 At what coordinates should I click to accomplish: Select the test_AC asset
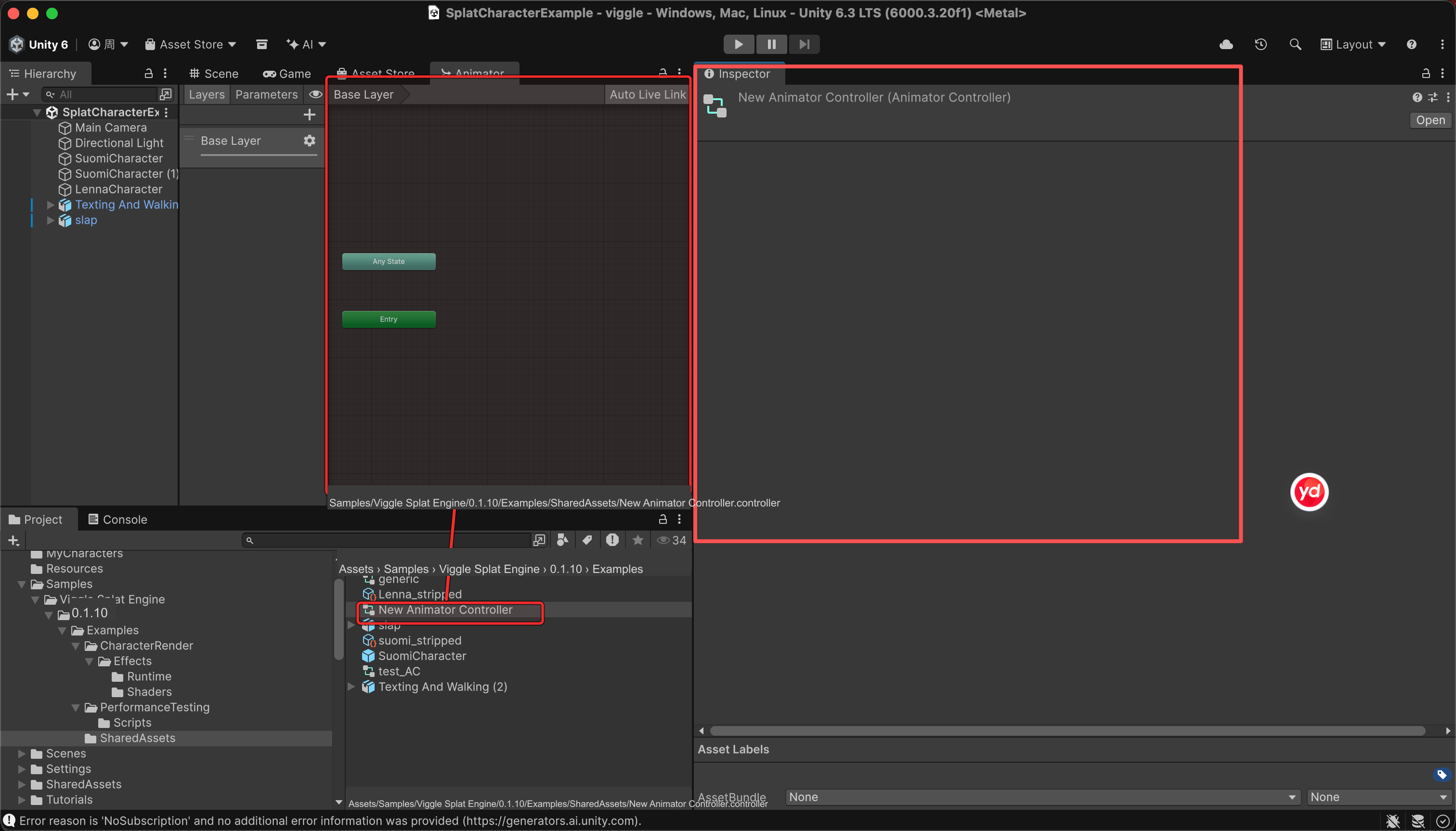point(399,671)
